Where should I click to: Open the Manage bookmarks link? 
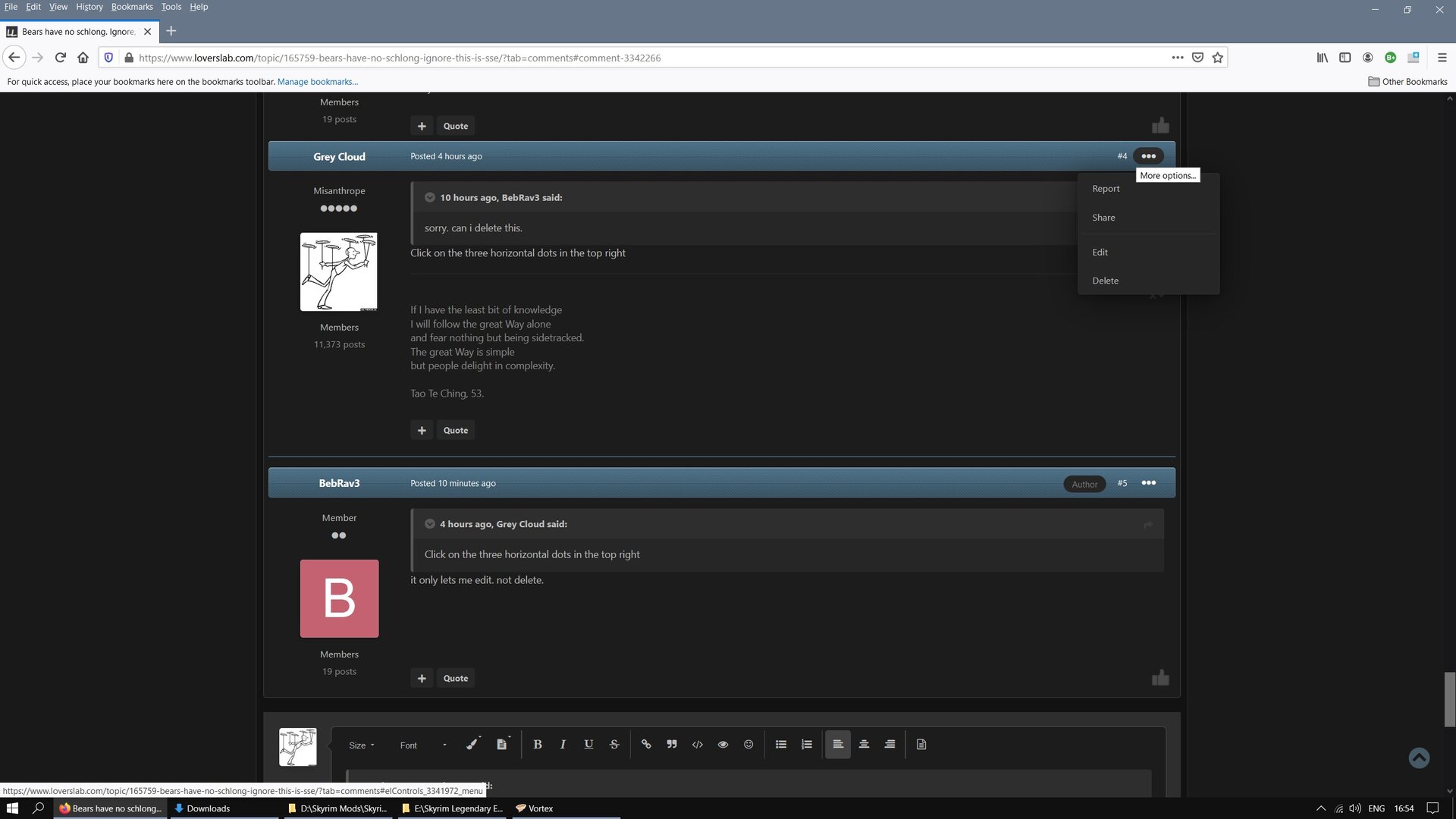coord(318,82)
